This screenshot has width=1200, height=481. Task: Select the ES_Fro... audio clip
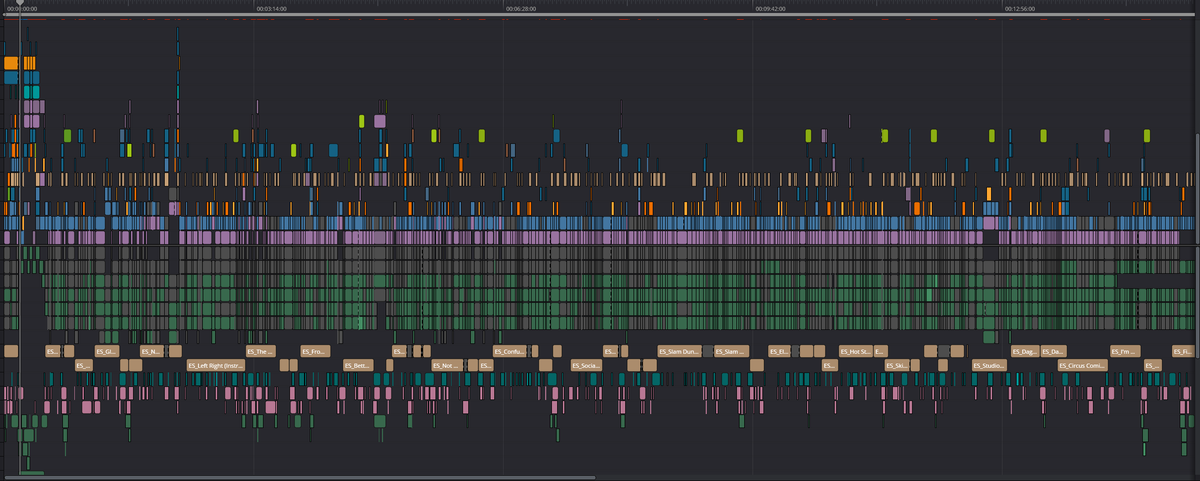pyautogui.click(x=315, y=352)
